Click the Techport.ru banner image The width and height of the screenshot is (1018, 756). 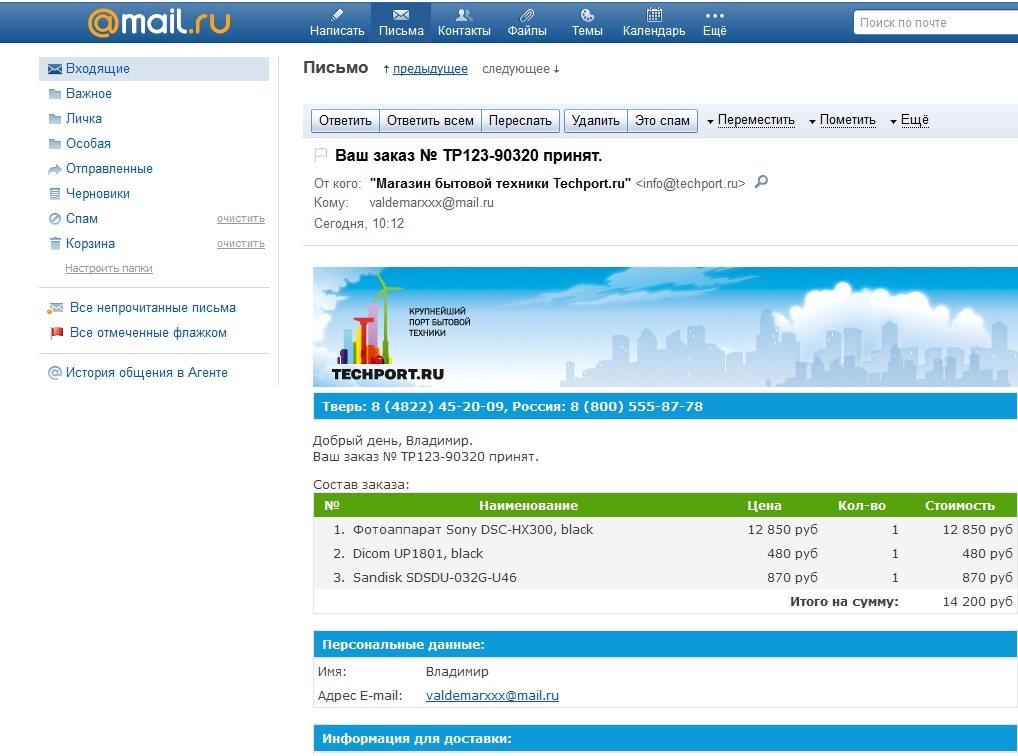tap(665, 327)
